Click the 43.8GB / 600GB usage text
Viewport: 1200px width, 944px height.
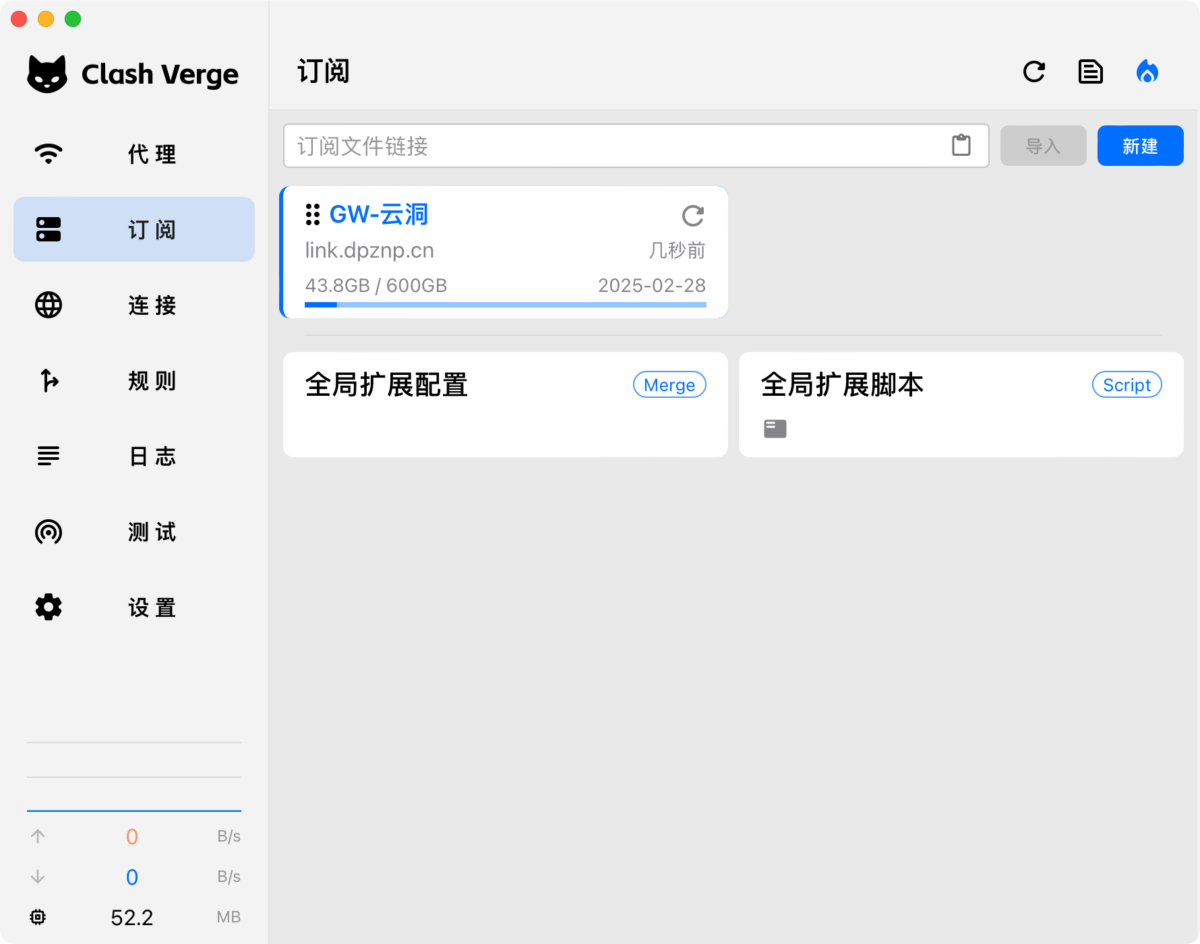(x=376, y=286)
